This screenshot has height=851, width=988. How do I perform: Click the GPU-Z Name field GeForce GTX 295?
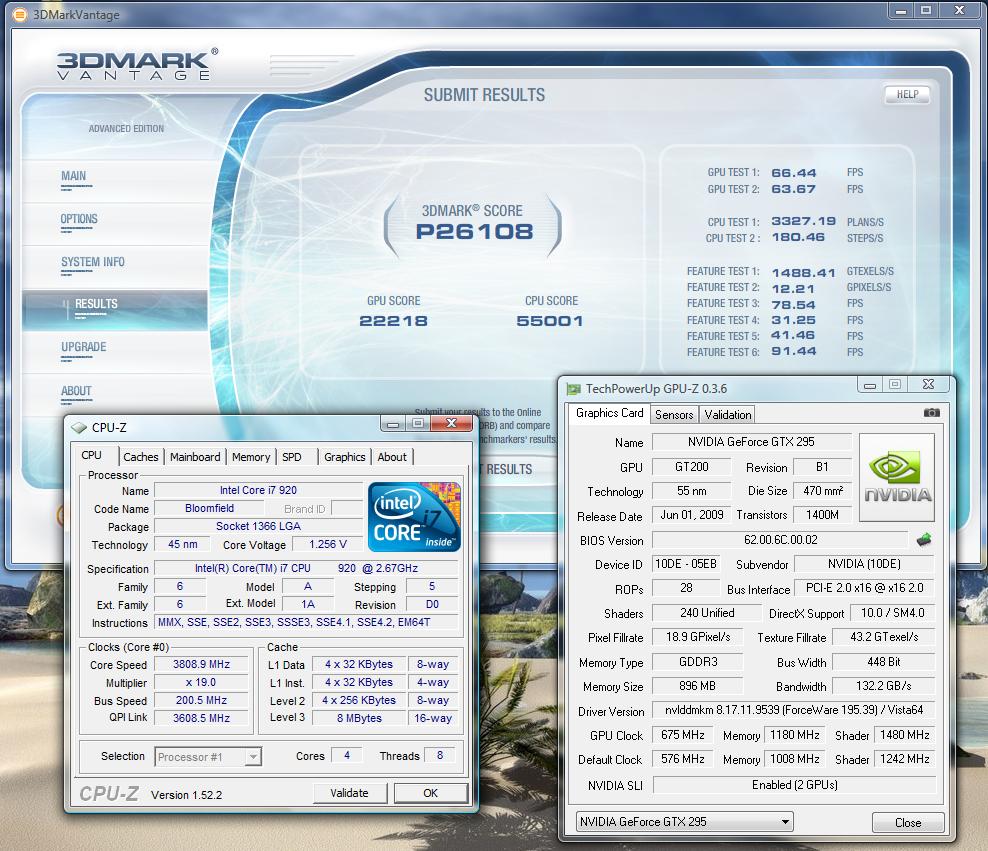point(751,442)
